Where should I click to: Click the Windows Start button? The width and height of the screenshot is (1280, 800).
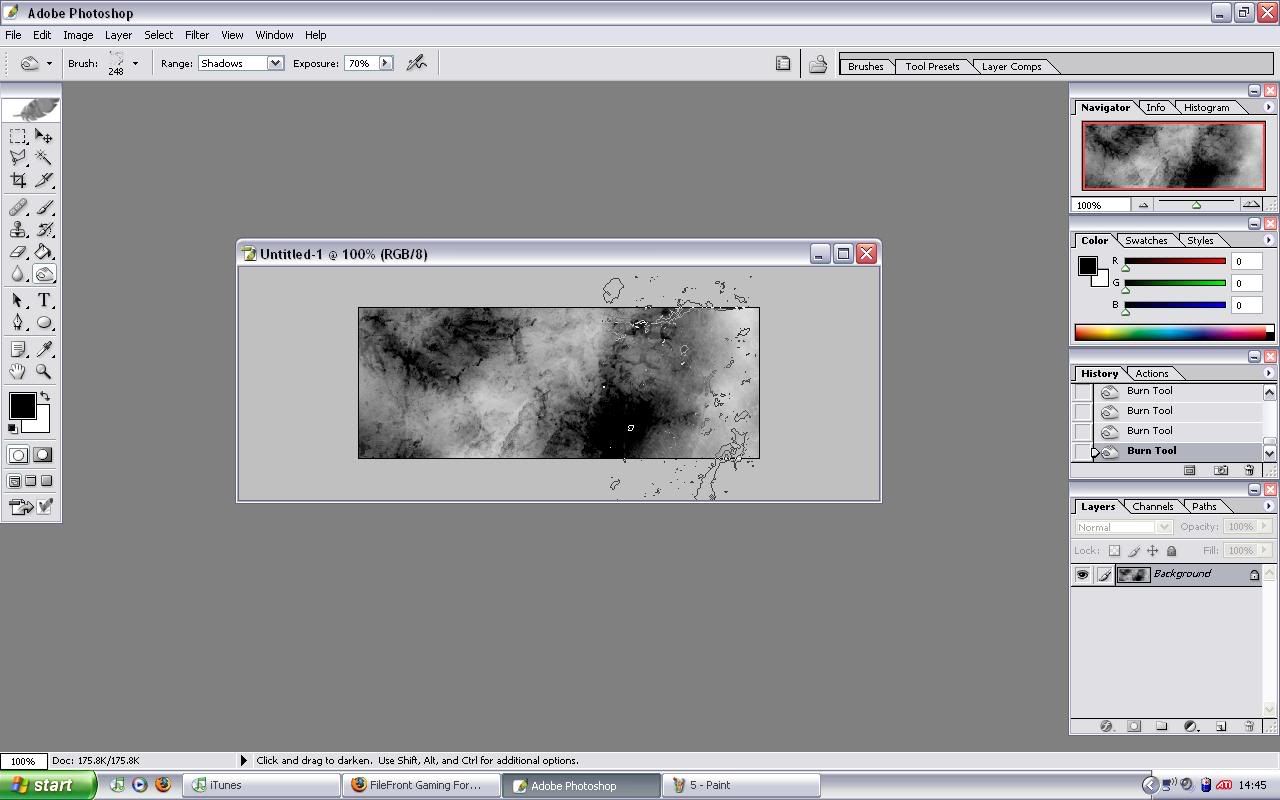coord(48,785)
